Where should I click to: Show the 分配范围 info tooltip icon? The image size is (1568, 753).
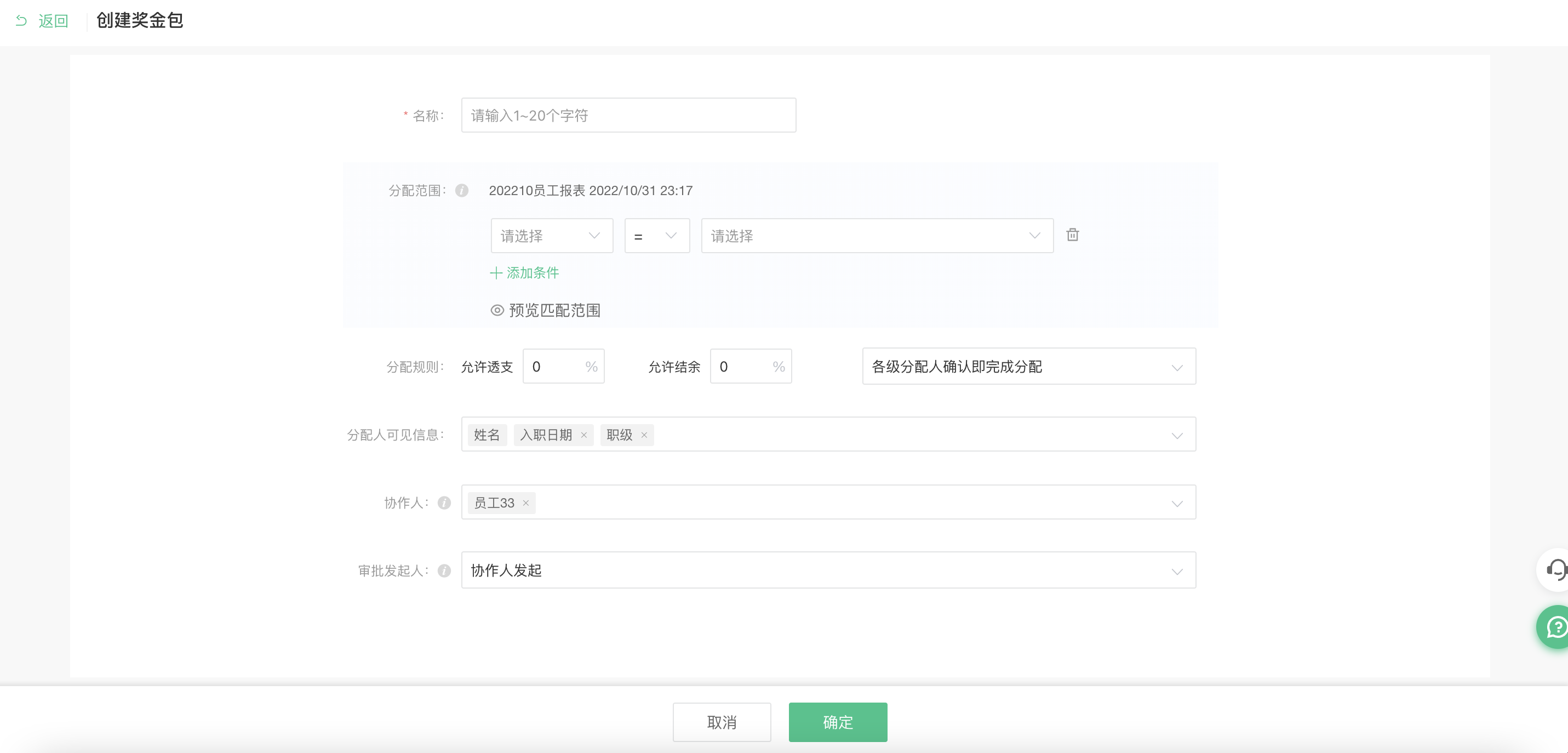[x=462, y=191]
